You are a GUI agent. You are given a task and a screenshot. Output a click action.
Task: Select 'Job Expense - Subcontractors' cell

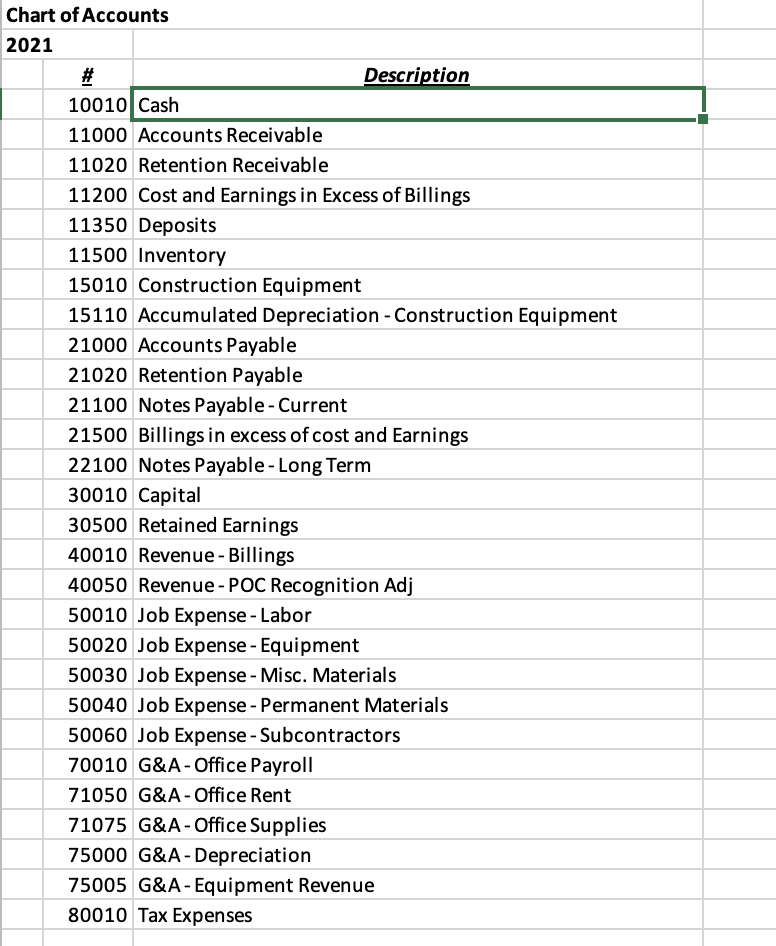[x=418, y=735]
